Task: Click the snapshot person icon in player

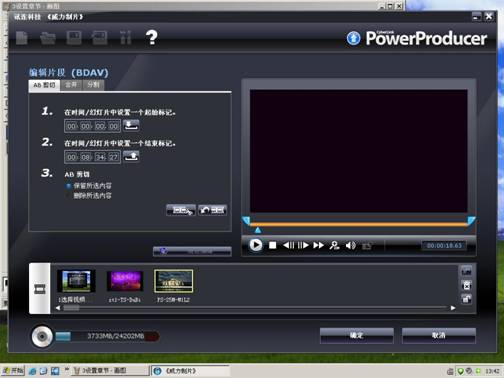Action: pyautogui.click(x=334, y=246)
